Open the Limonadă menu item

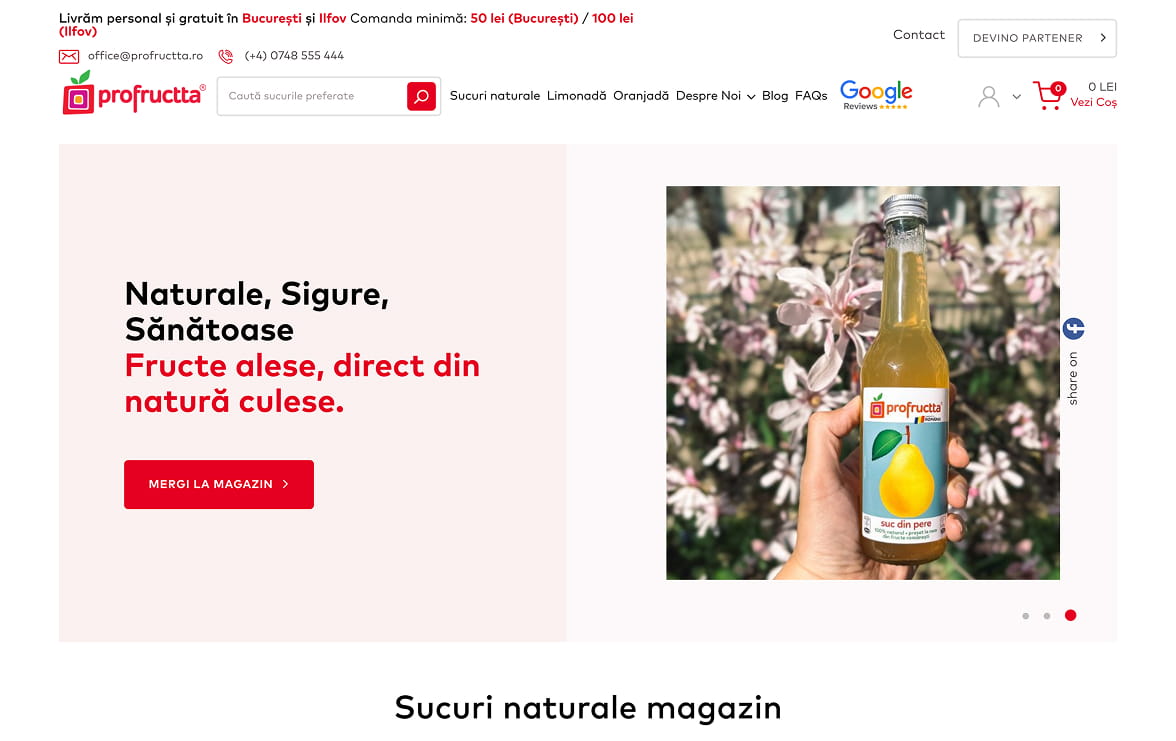click(576, 96)
